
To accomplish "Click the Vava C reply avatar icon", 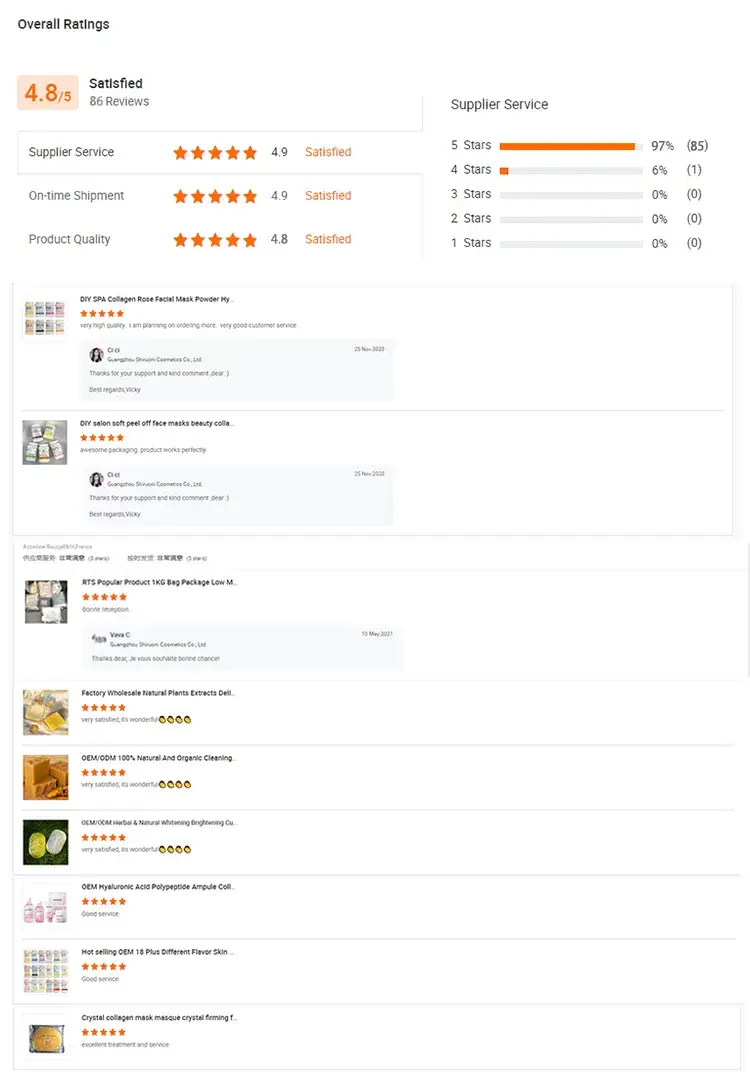I will click(x=99, y=639).
